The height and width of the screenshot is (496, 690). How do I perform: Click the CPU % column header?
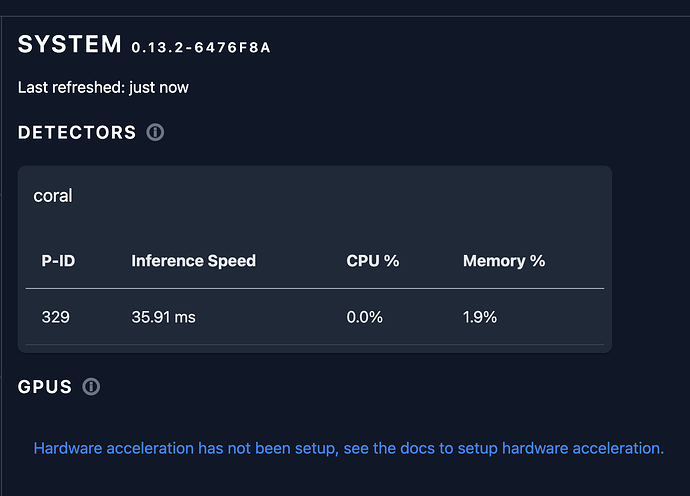point(372,261)
